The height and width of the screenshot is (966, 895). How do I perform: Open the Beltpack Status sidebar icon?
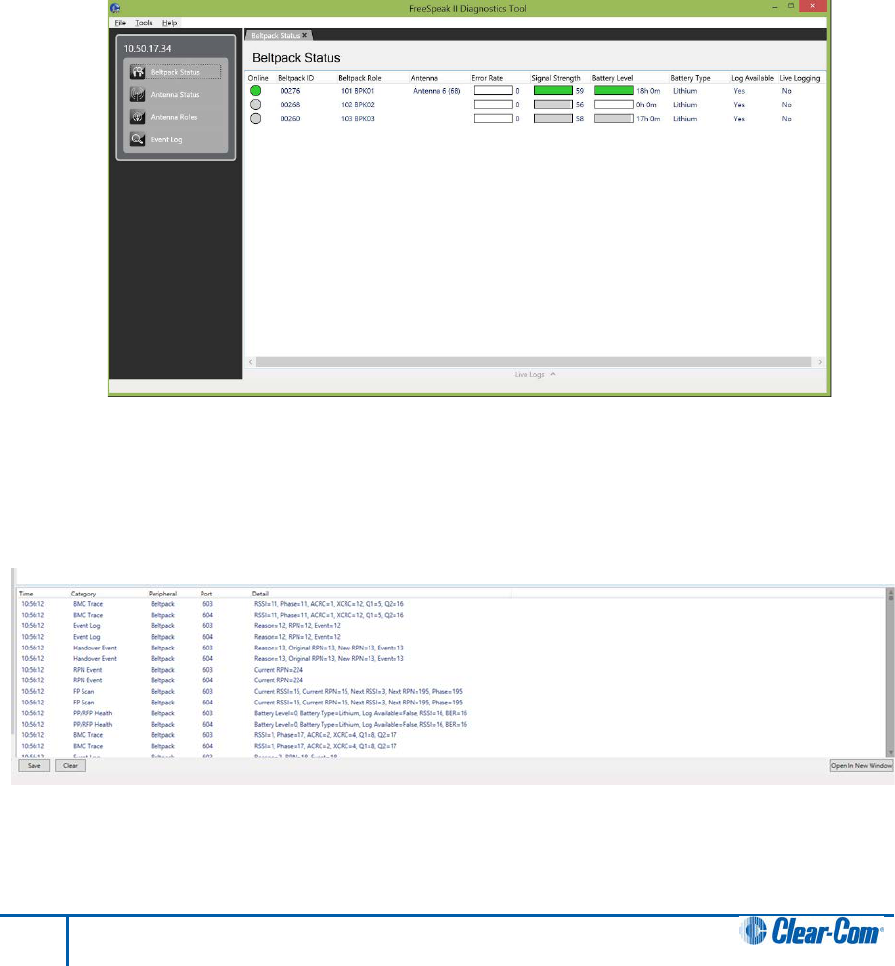tap(137, 72)
